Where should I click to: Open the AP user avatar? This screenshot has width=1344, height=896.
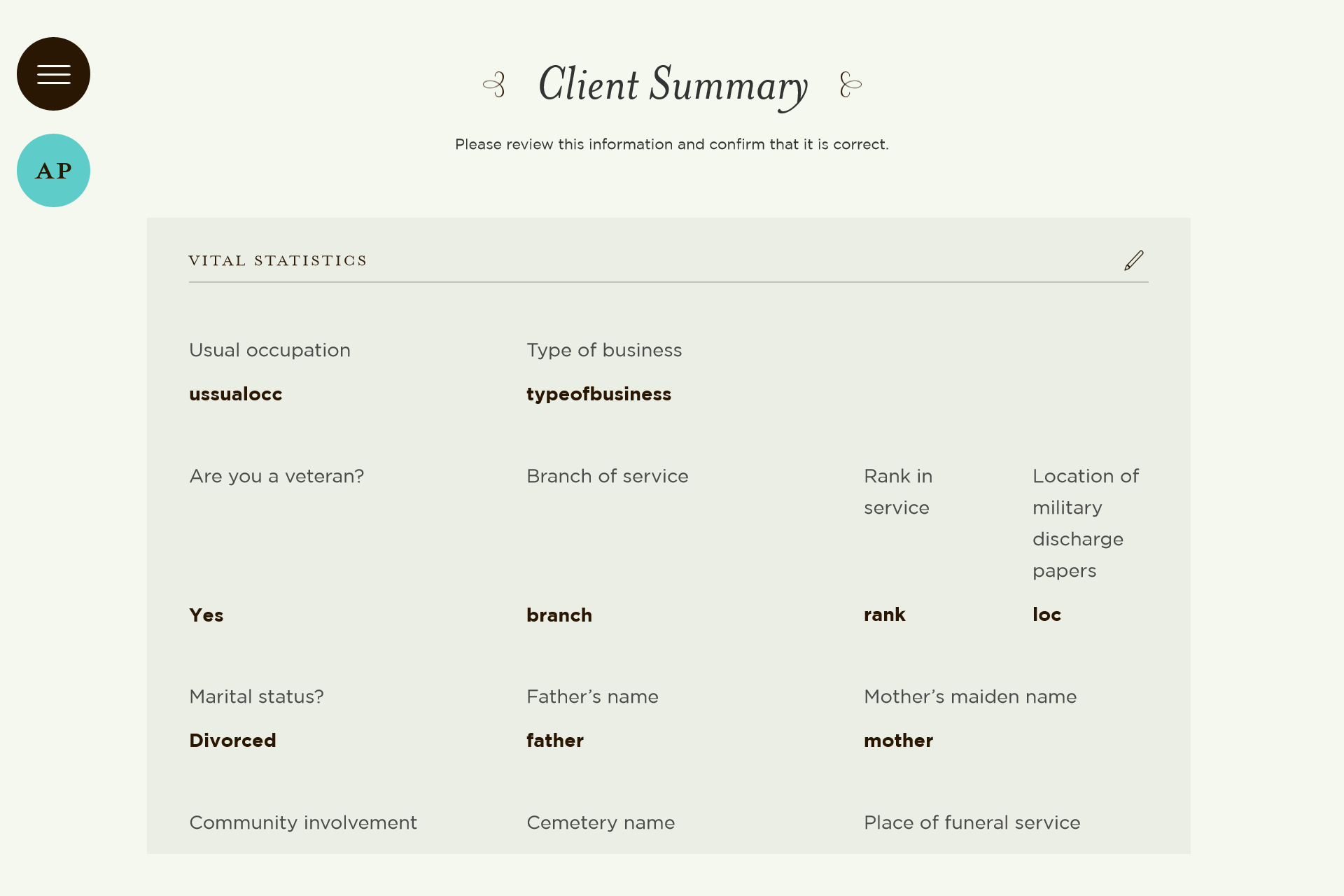point(53,170)
